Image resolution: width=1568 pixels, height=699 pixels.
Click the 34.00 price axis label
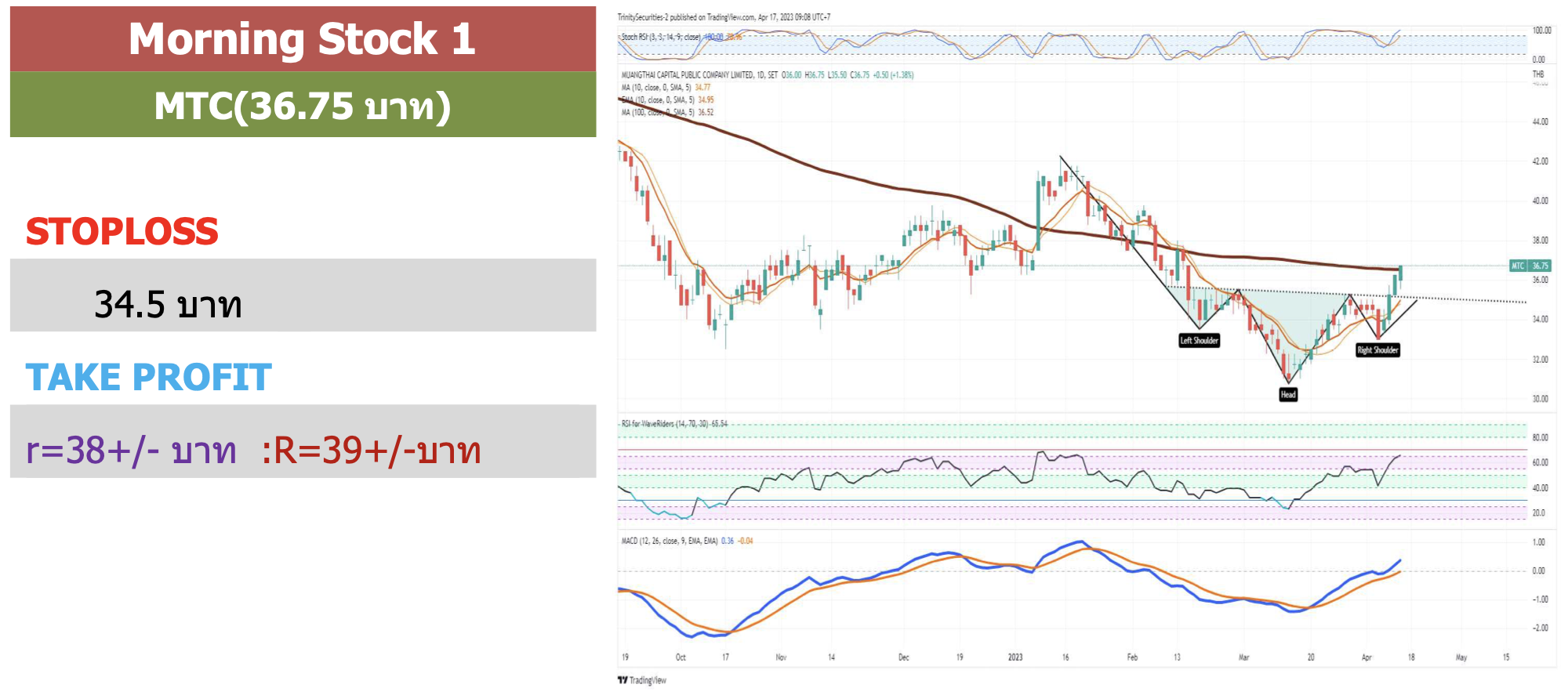click(x=1541, y=320)
